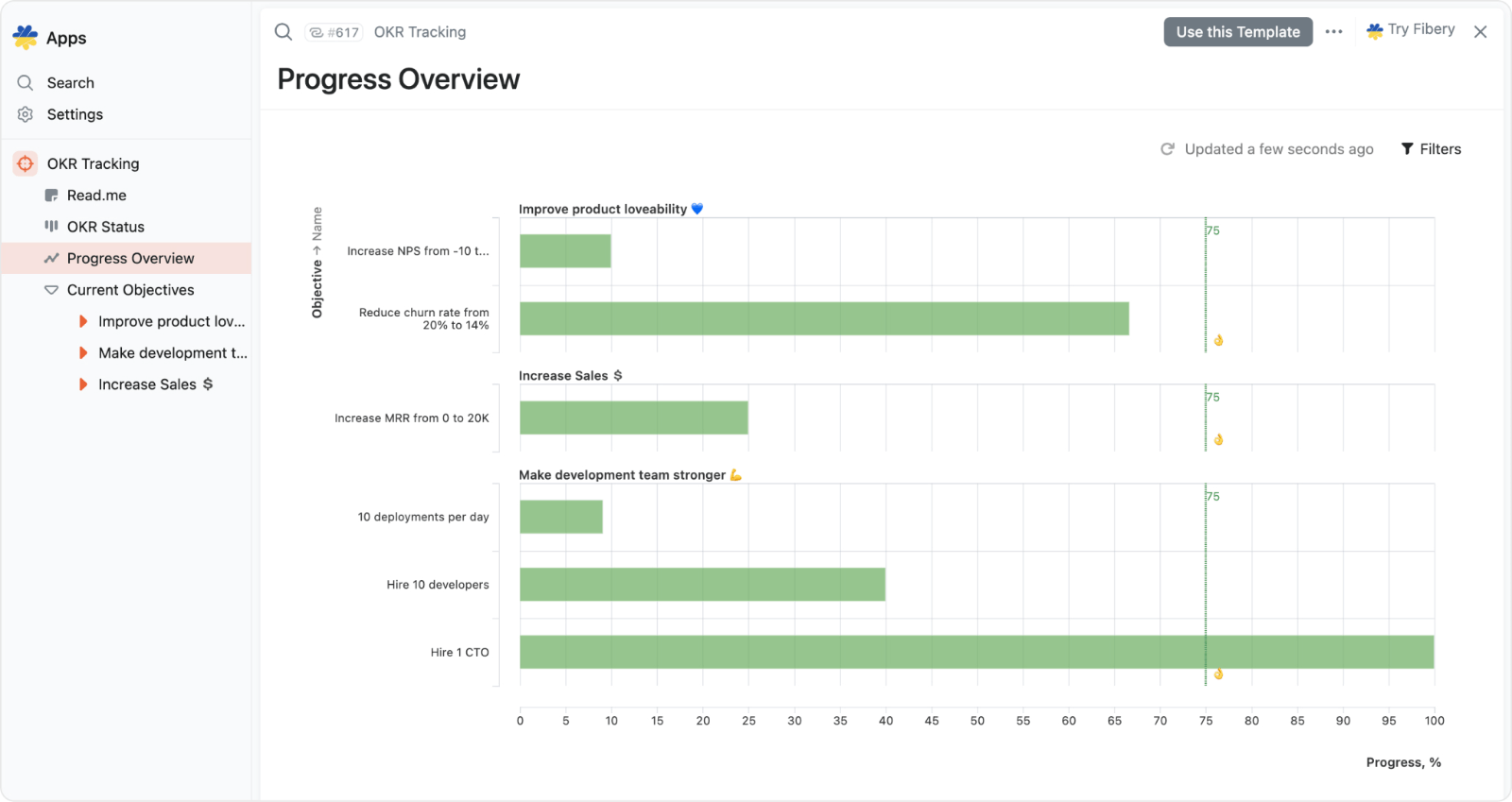Image resolution: width=1512 pixels, height=802 pixels.
Task: Click the Hire 1 CTO progress bar
Action: point(976,652)
